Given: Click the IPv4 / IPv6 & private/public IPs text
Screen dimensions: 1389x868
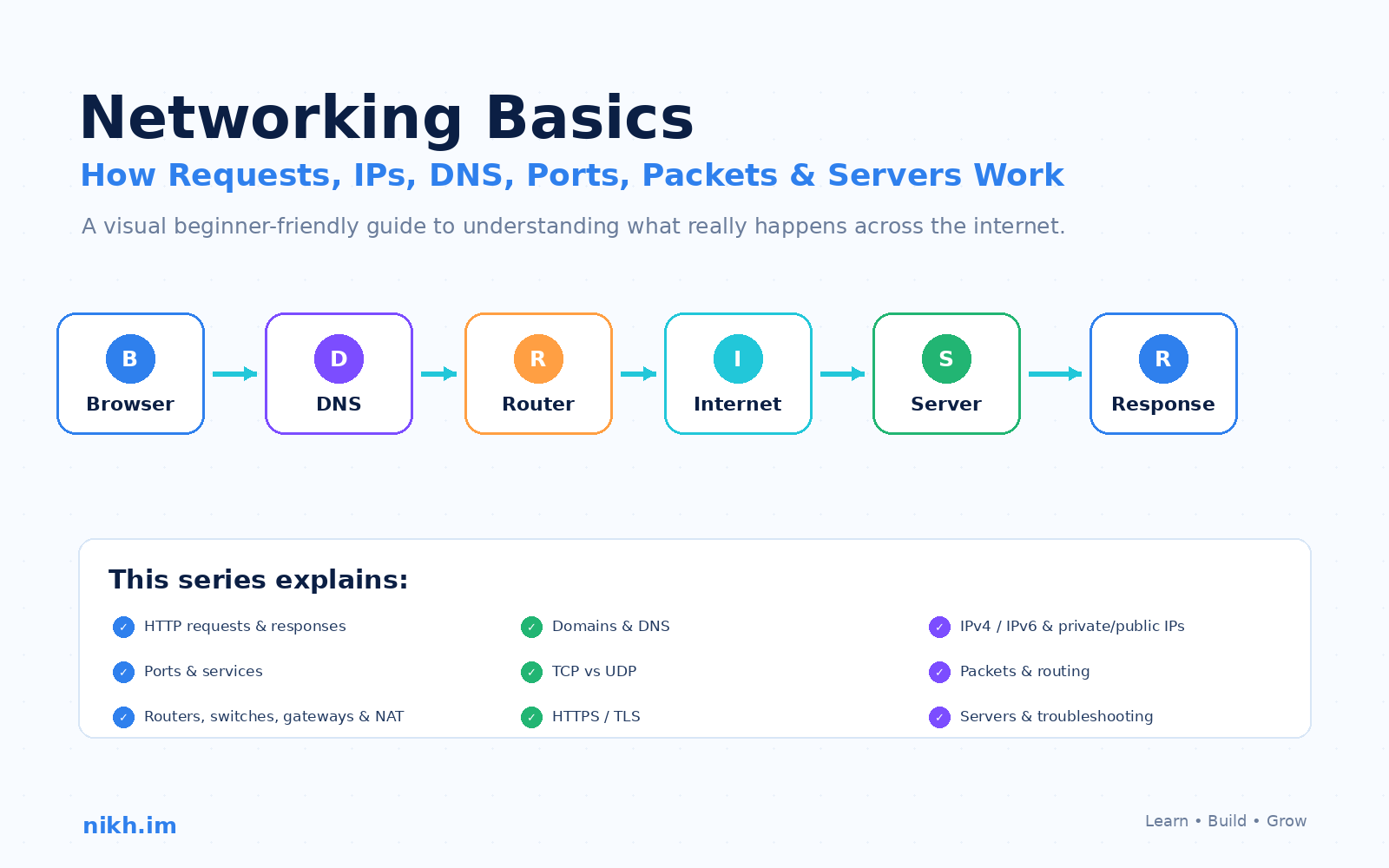Looking at the screenshot, I should click(x=1072, y=627).
